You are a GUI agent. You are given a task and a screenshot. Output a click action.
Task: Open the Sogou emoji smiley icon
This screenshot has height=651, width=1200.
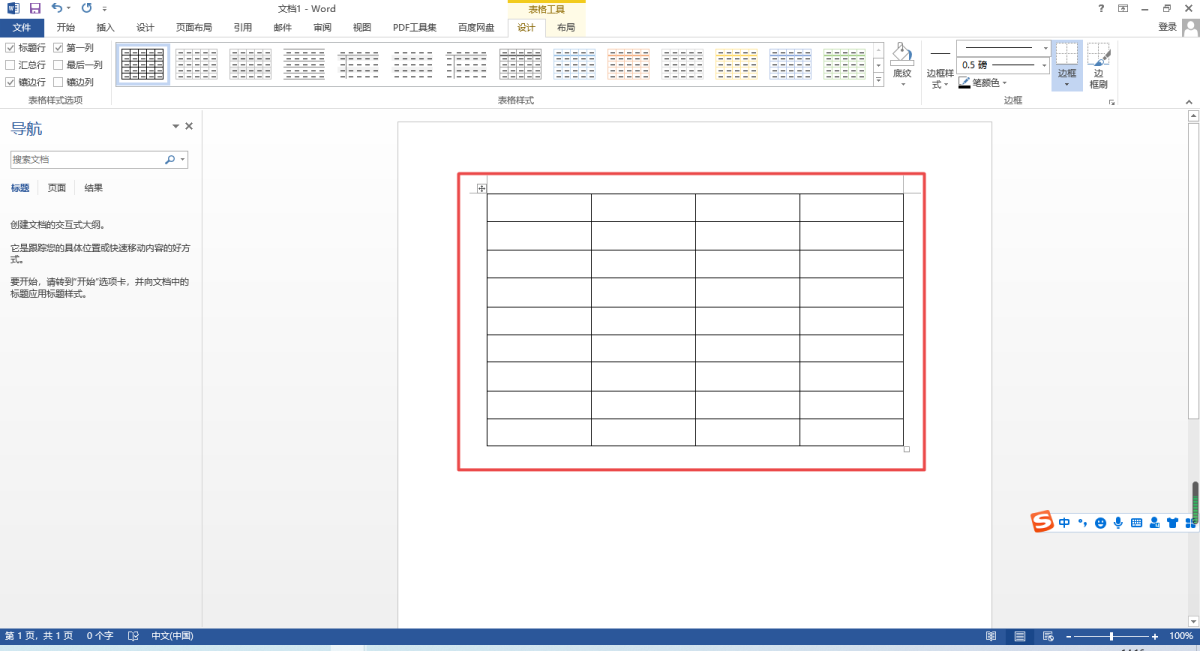(x=1100, y=522)
